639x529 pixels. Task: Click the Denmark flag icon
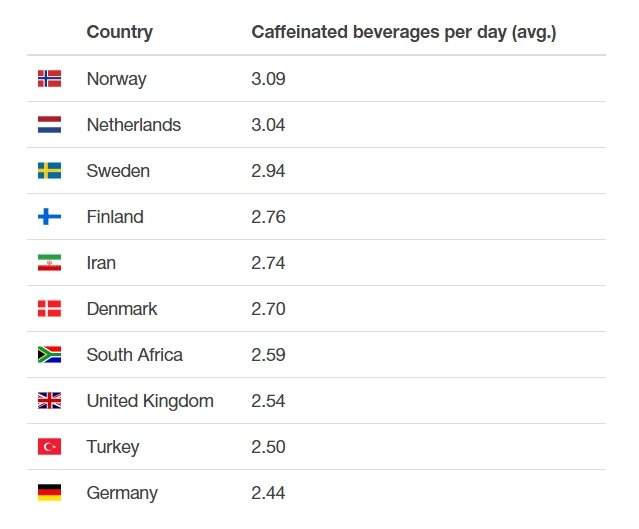pyautogui.click(x=49, y=309)
